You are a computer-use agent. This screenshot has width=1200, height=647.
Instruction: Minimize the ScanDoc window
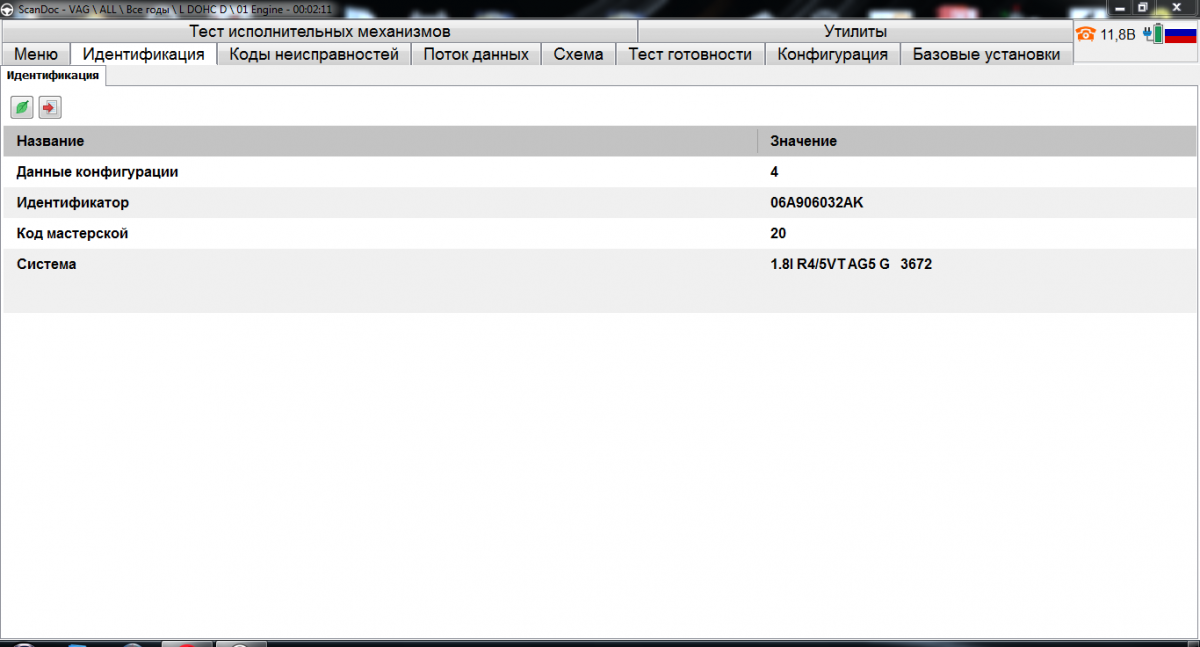tap(1122, 7)
